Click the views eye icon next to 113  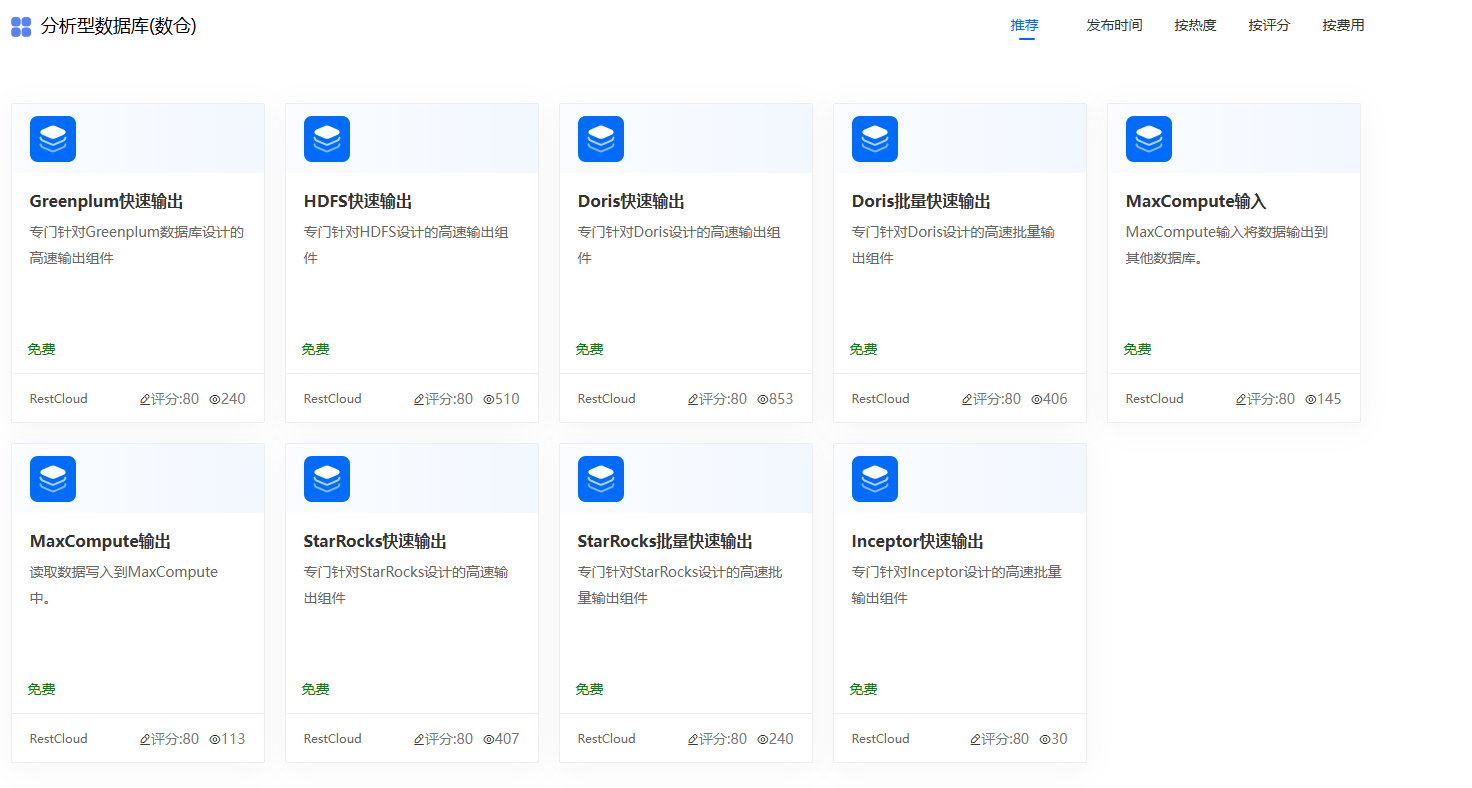[x=214, y=739]
